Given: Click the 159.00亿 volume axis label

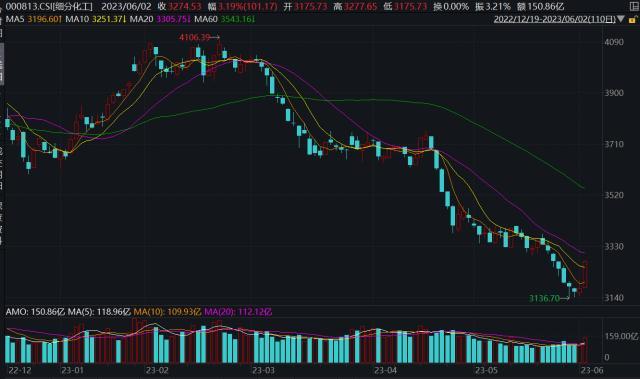Looking at the screenshot, I should pyautogui.click(x=621, y=336).
